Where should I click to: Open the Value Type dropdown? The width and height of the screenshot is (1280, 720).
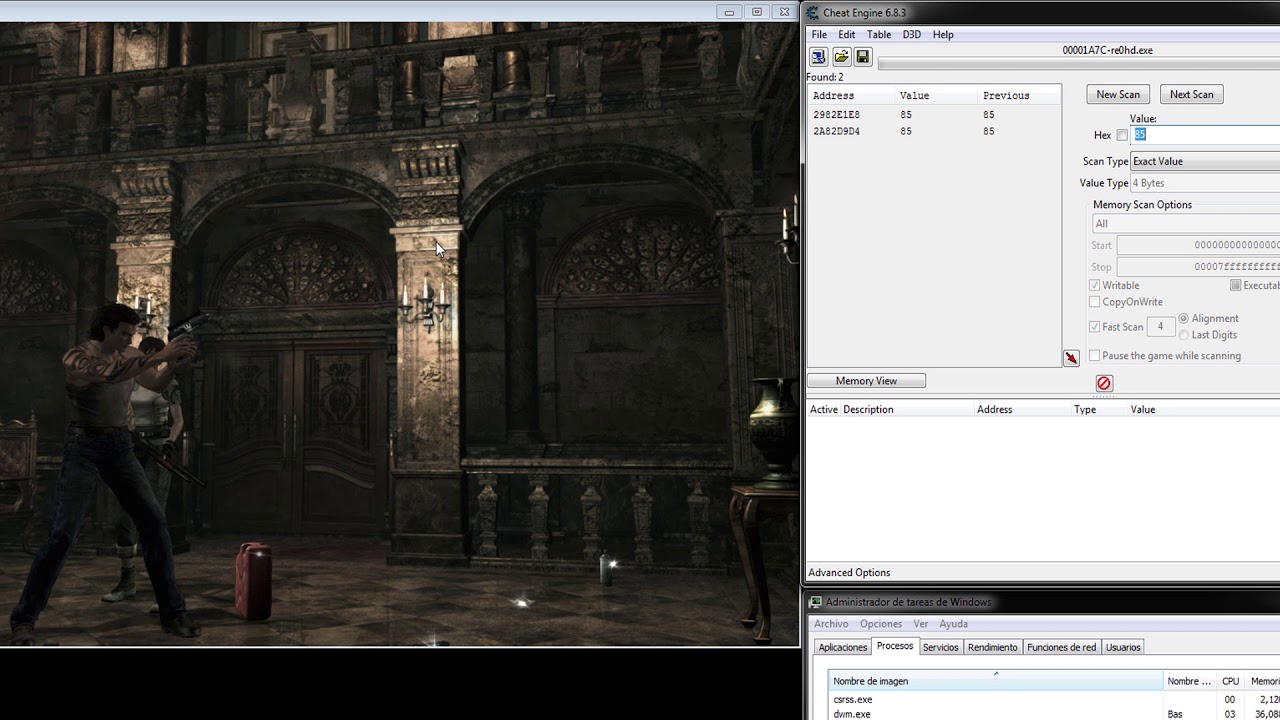pyautogui.click(x=1205, y=183)
